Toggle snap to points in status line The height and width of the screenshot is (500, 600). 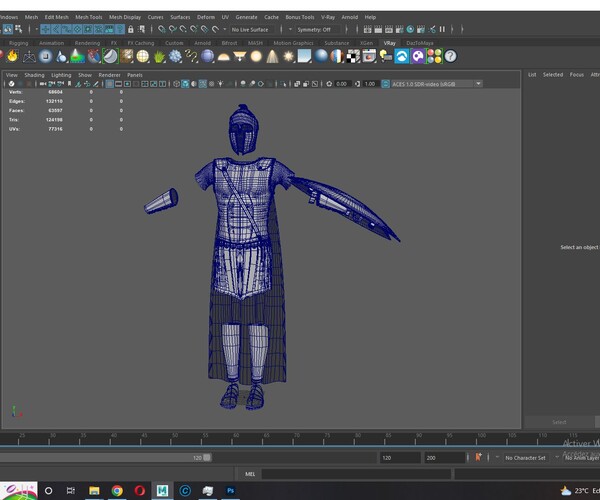click(183, 29)
